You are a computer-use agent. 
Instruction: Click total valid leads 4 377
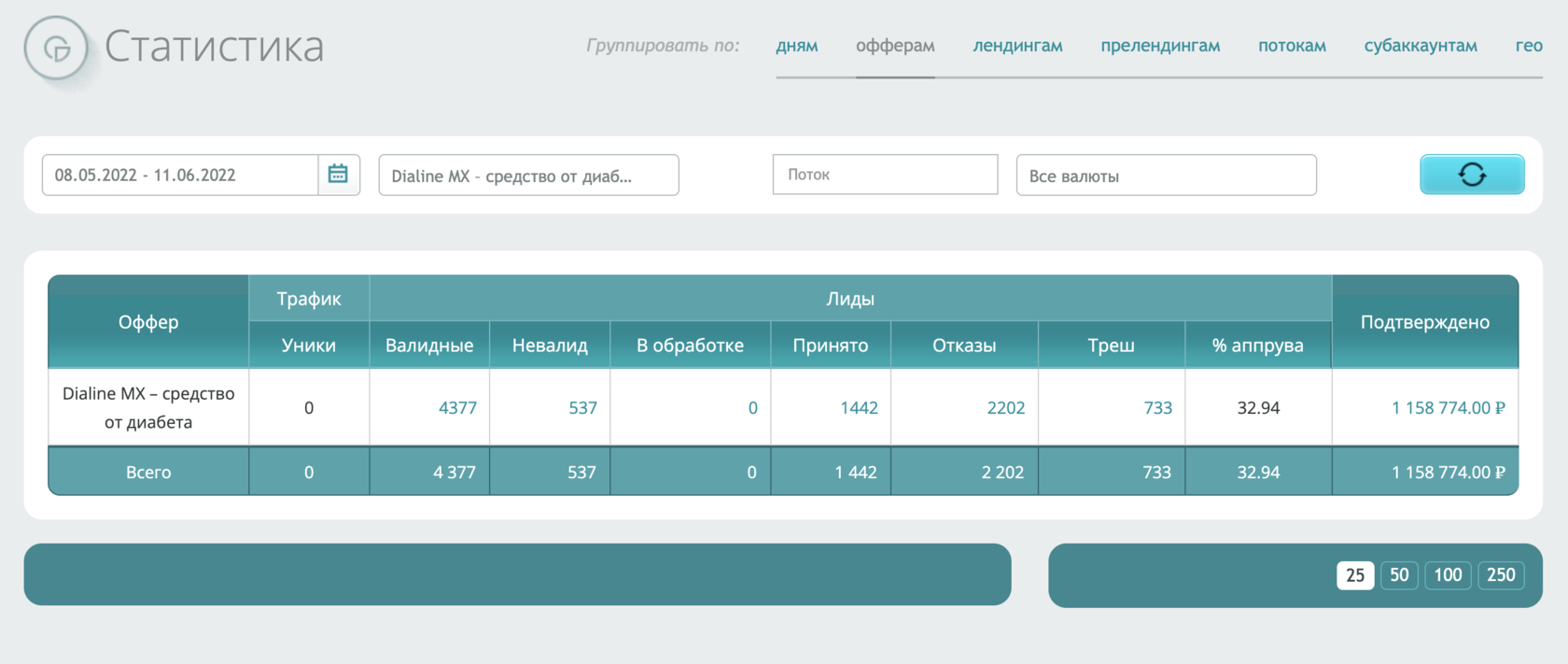pos(455,473)
